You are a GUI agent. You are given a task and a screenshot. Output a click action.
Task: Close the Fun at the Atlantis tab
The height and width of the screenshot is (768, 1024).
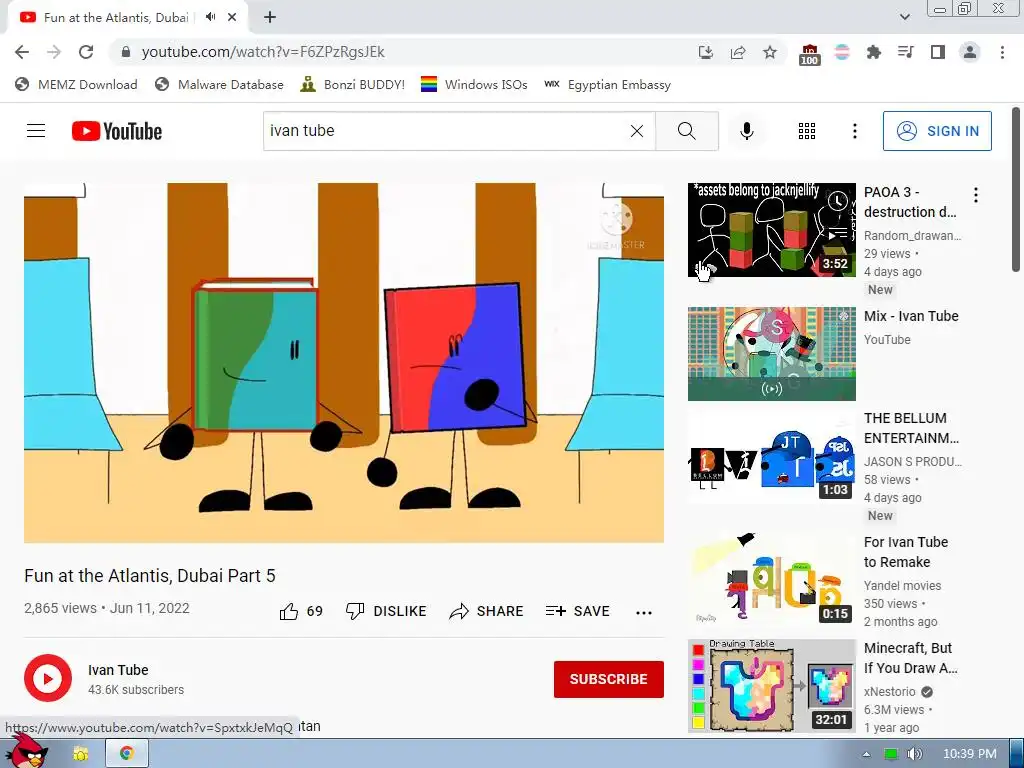pyautogui.click(x=232, y=17)
